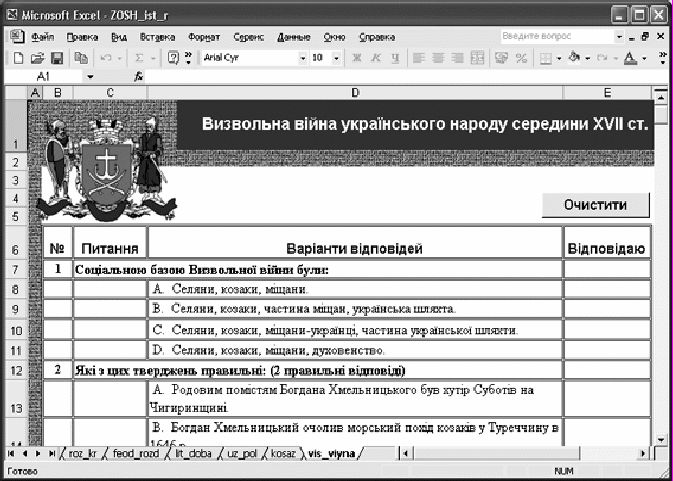Click the vertical scrollbar thumb
Screen dimensions: 673x481
(x=661, y=115)
